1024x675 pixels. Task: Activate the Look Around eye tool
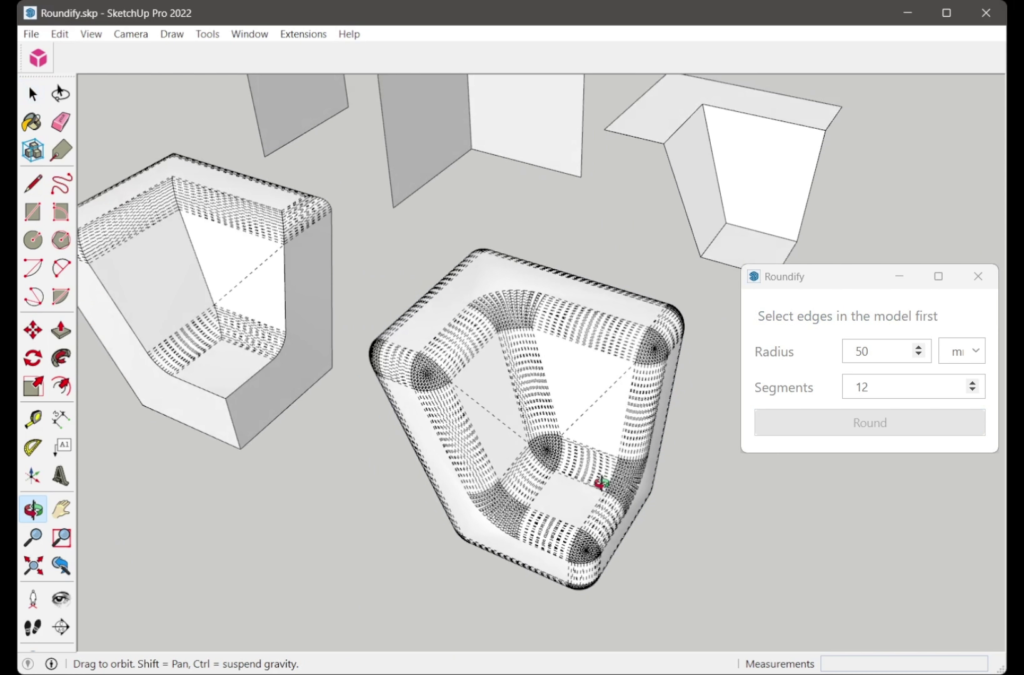click(61, 599)
